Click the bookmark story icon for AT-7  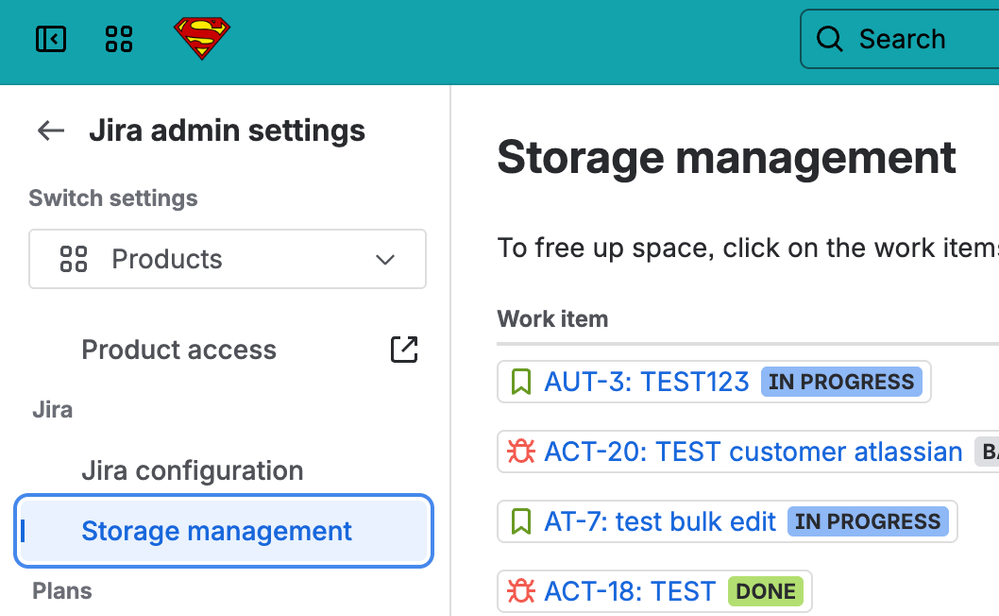pyautogui.click(x=521, y=522)
